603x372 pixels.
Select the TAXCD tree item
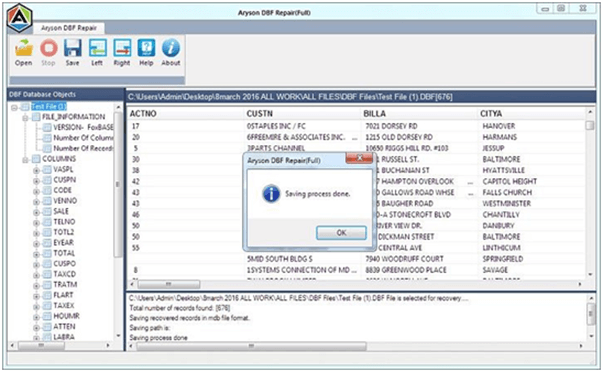click(64, 274)
